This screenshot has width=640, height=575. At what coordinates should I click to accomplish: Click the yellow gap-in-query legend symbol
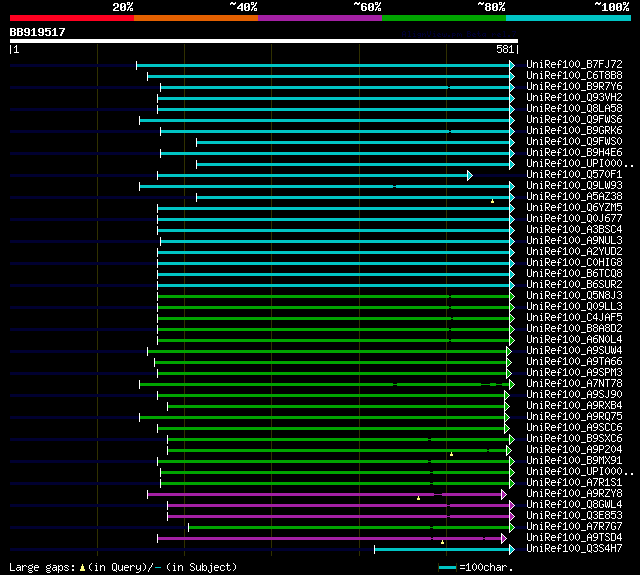tap(82, 568)
